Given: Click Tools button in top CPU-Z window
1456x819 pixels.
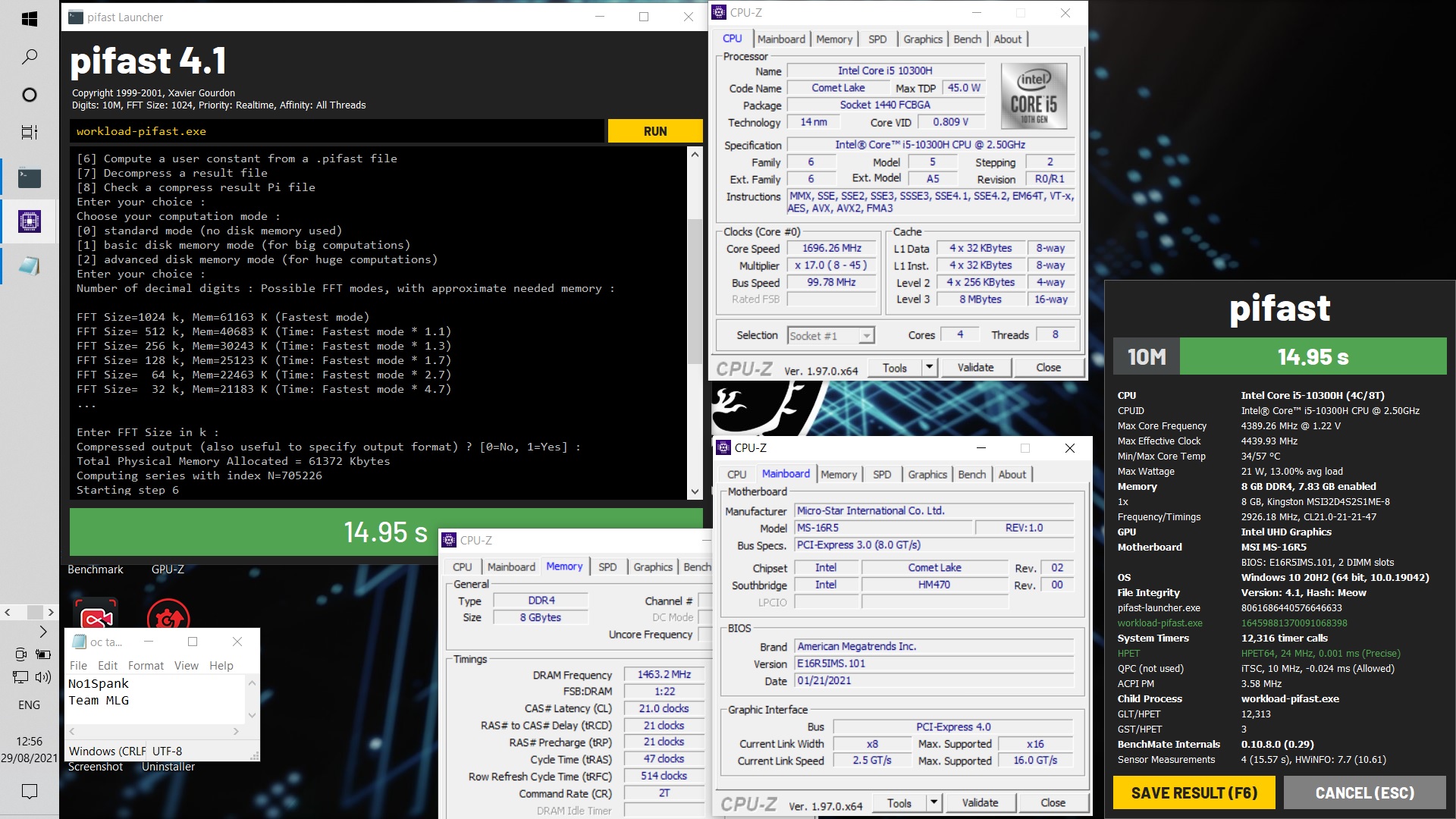Looking at the screenshot, I should coord(894,367).
